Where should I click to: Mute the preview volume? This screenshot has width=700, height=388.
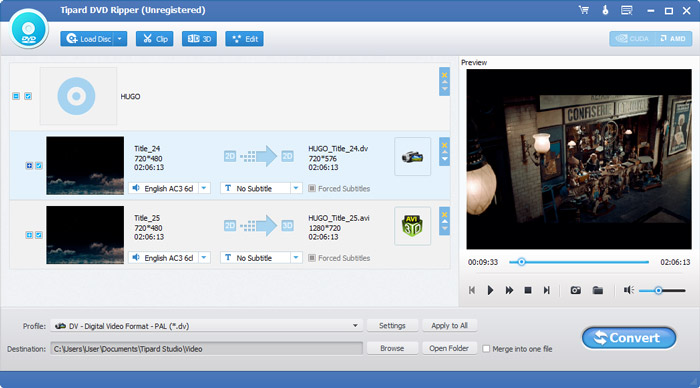tap(629, 290)
